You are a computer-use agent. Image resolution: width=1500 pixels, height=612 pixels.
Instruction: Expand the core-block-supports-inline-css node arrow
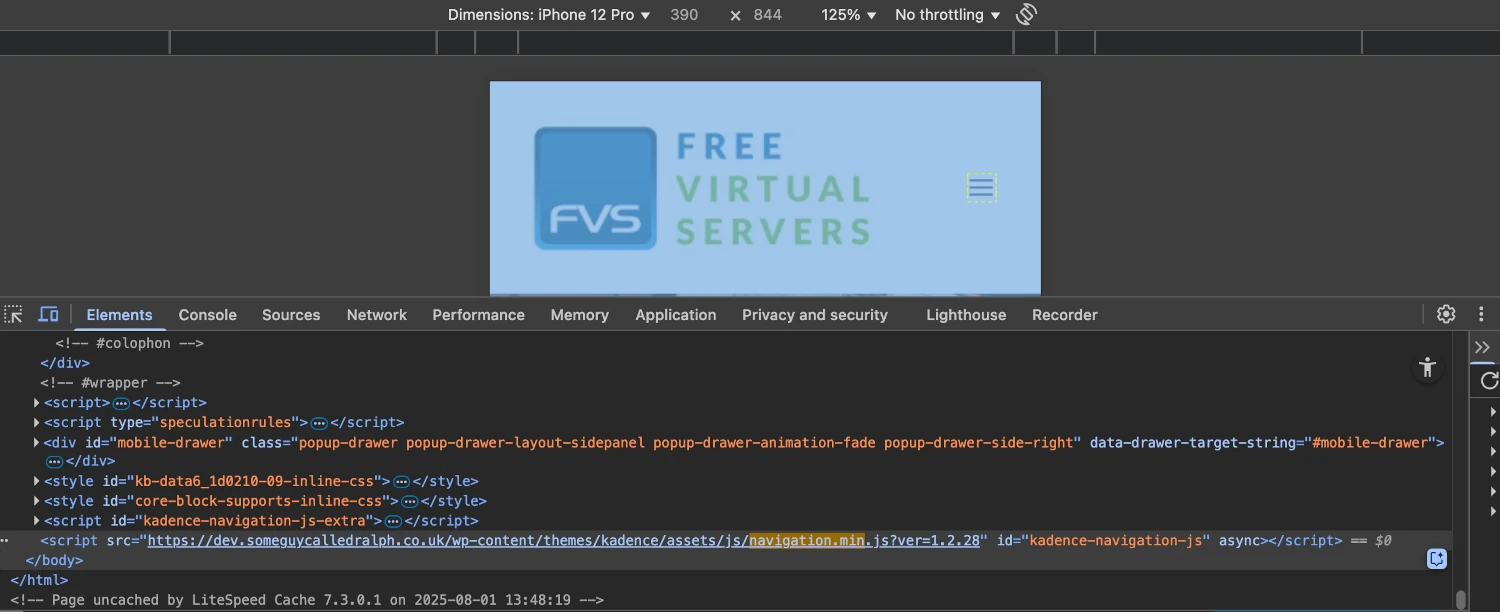coord(37,501)
